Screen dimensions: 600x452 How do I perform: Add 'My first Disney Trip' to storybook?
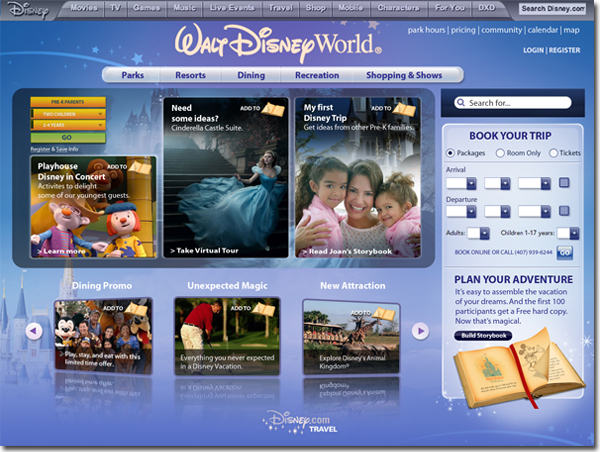click(x=394, y=109)
